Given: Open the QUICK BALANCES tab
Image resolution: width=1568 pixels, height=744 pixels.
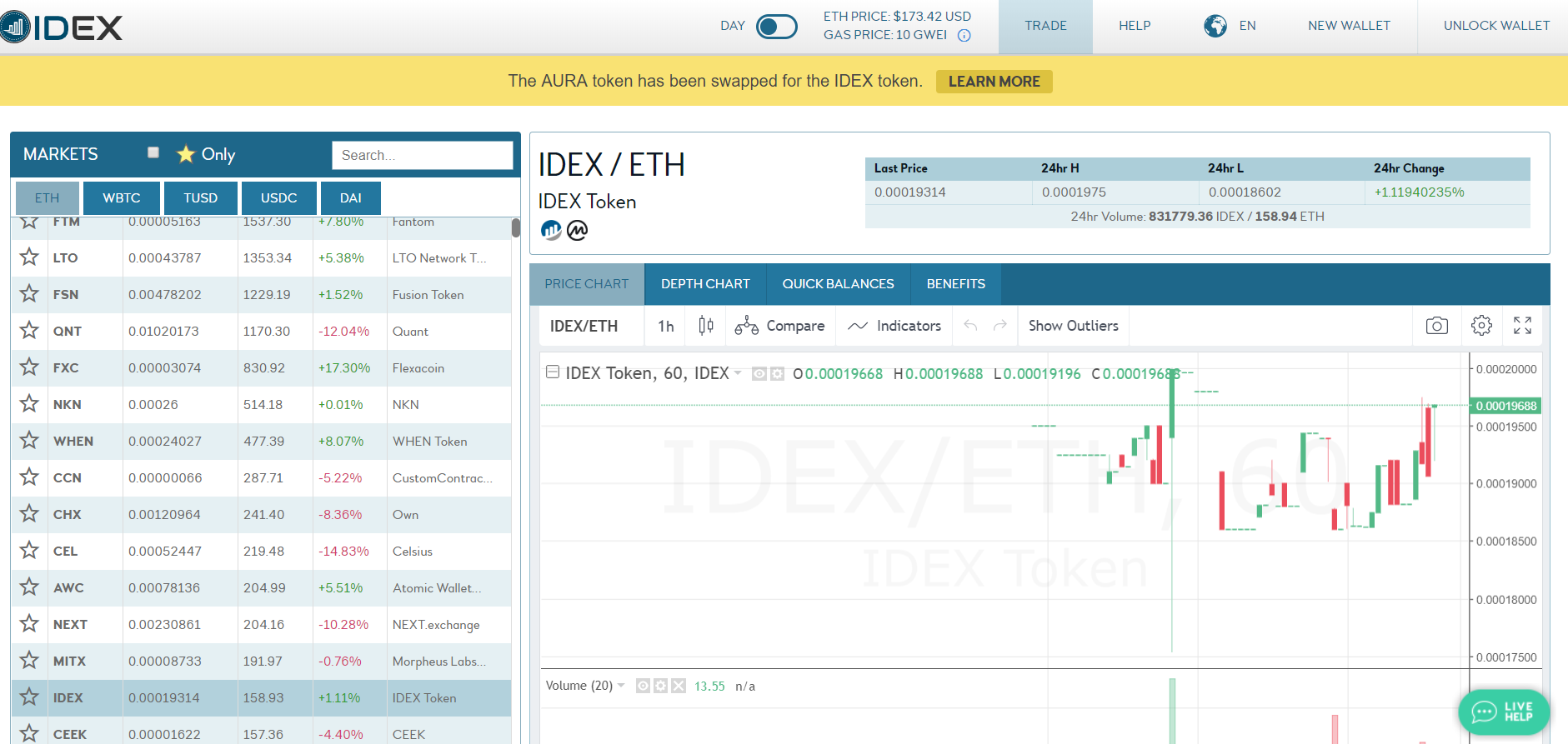Looking at the screenshot, I should click(838, 284).
